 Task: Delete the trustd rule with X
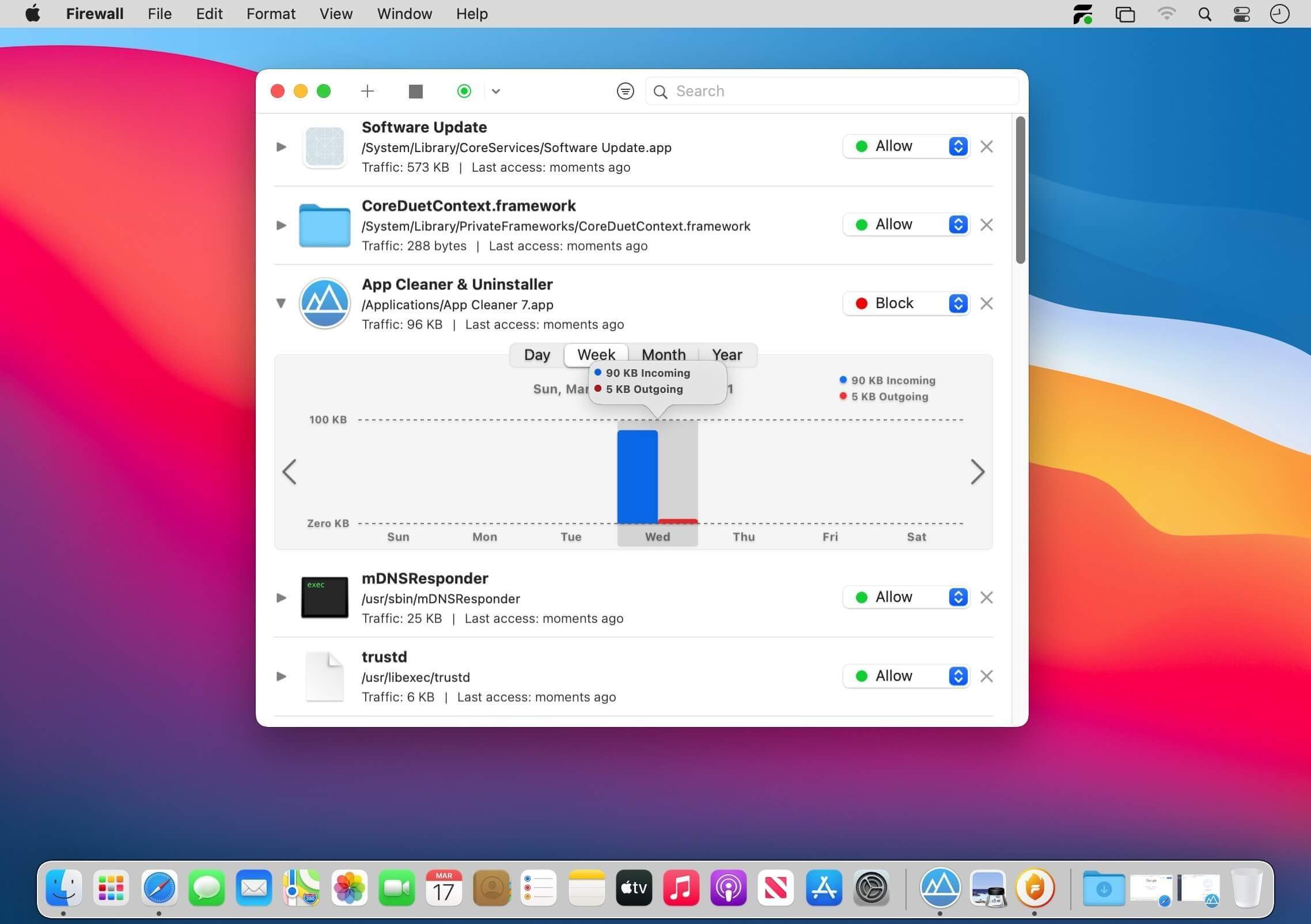pyautogui.click(x=986, y=676)
